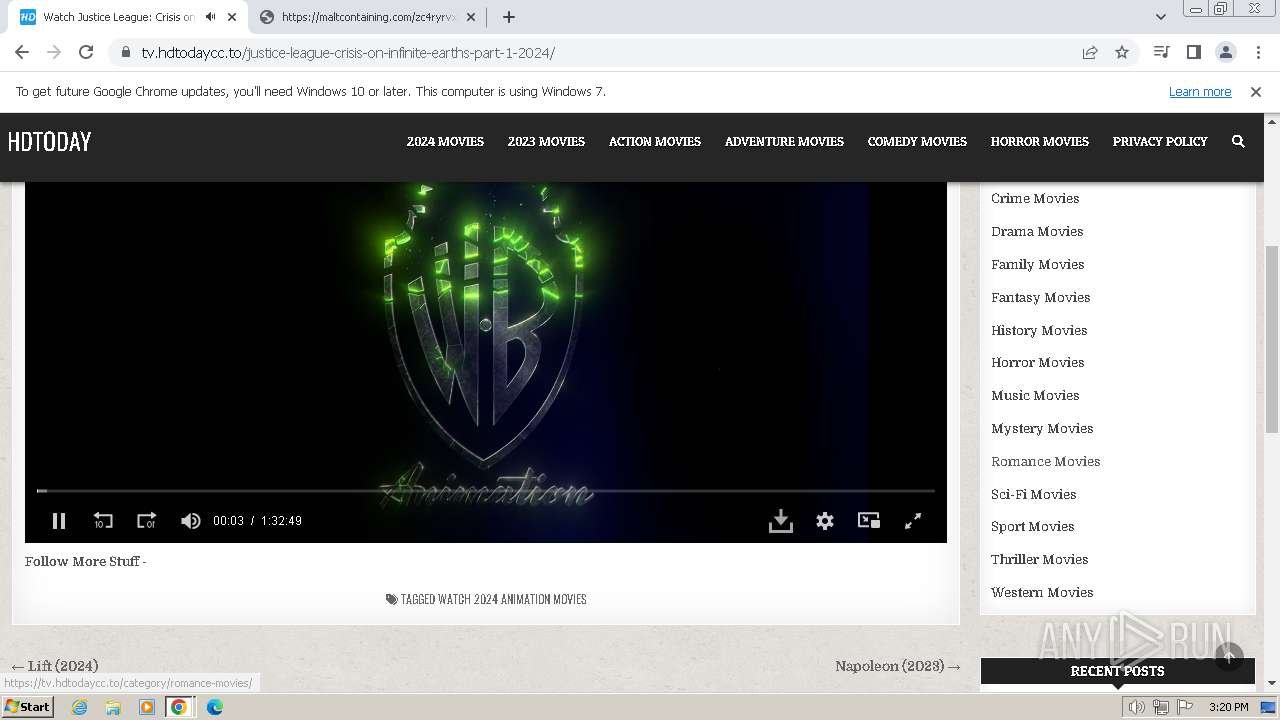Launch Internet Explorer from taskbar

(79, 707)
